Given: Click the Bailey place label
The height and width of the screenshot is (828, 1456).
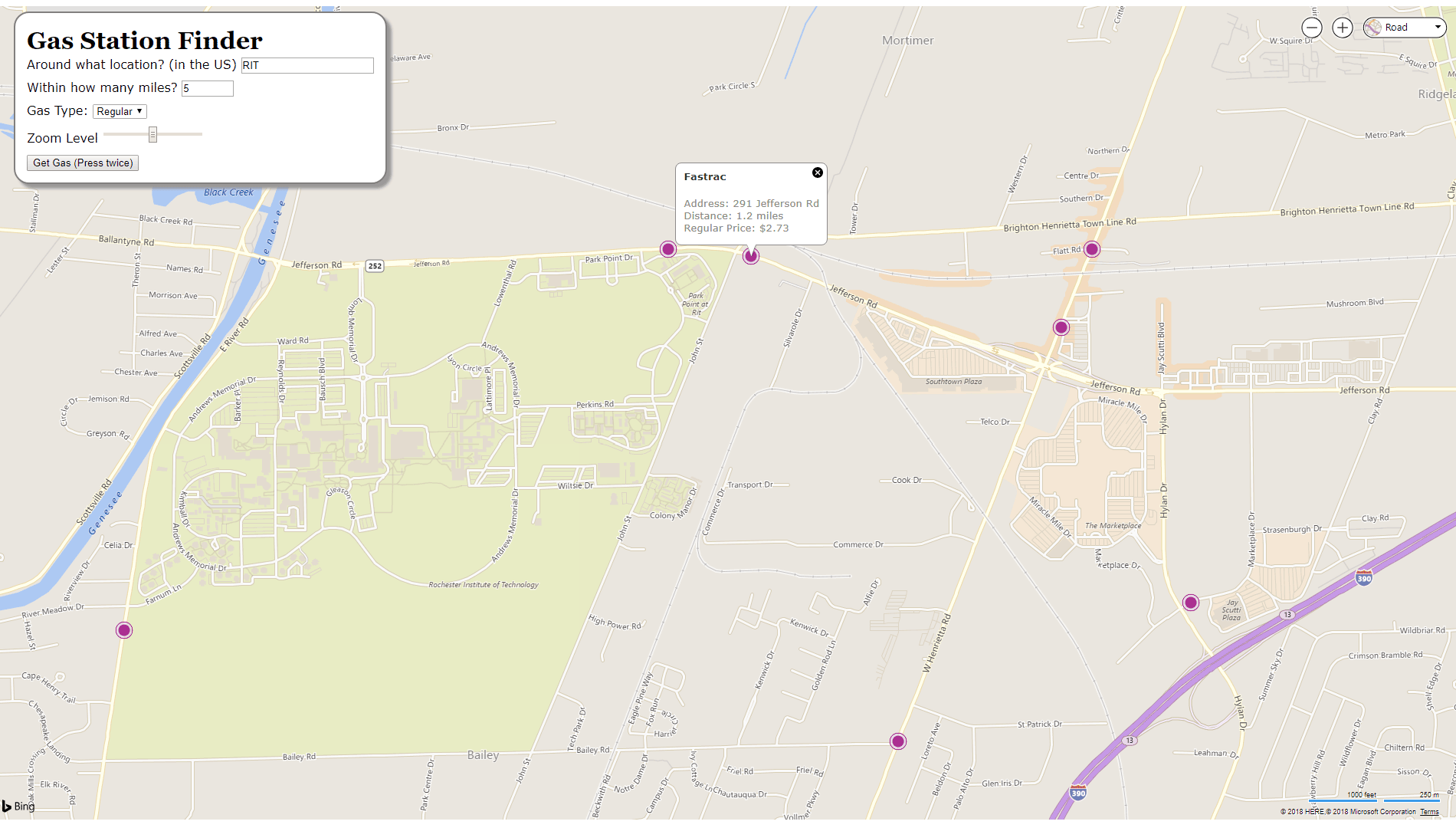Looking at the screenshot, I should point(483,755).
